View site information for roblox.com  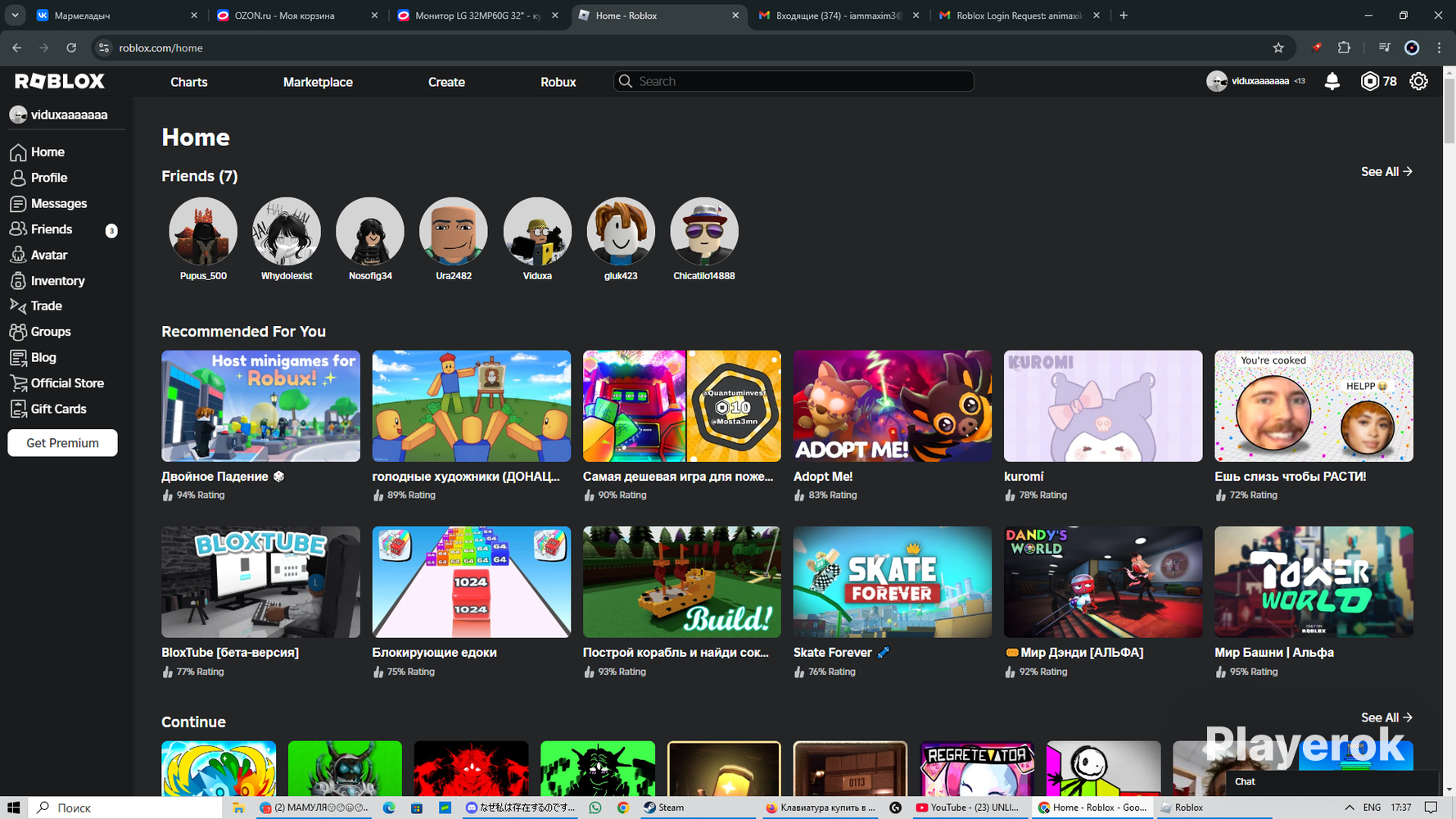(x=104, y=48)
